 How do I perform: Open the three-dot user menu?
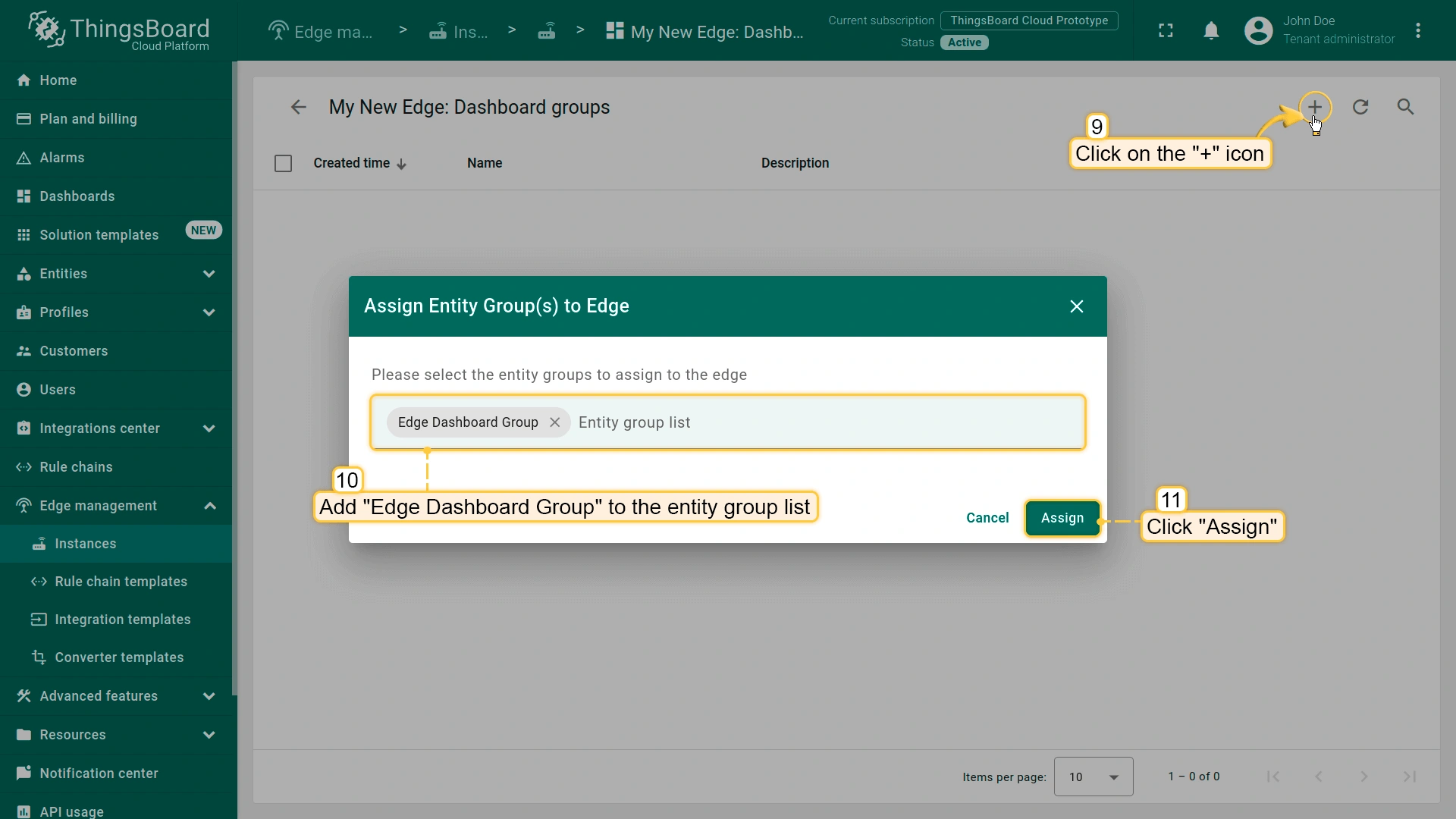tap(1417, 31)
